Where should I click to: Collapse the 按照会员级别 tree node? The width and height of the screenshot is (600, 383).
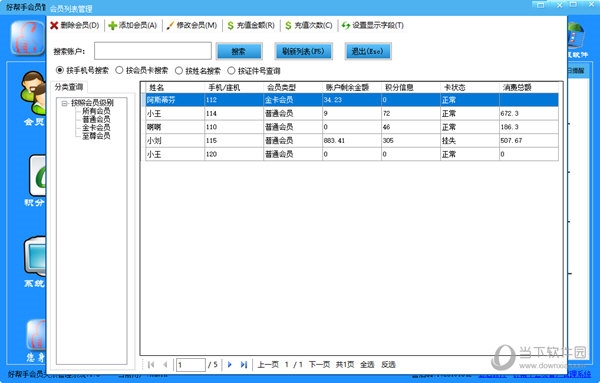65,103
